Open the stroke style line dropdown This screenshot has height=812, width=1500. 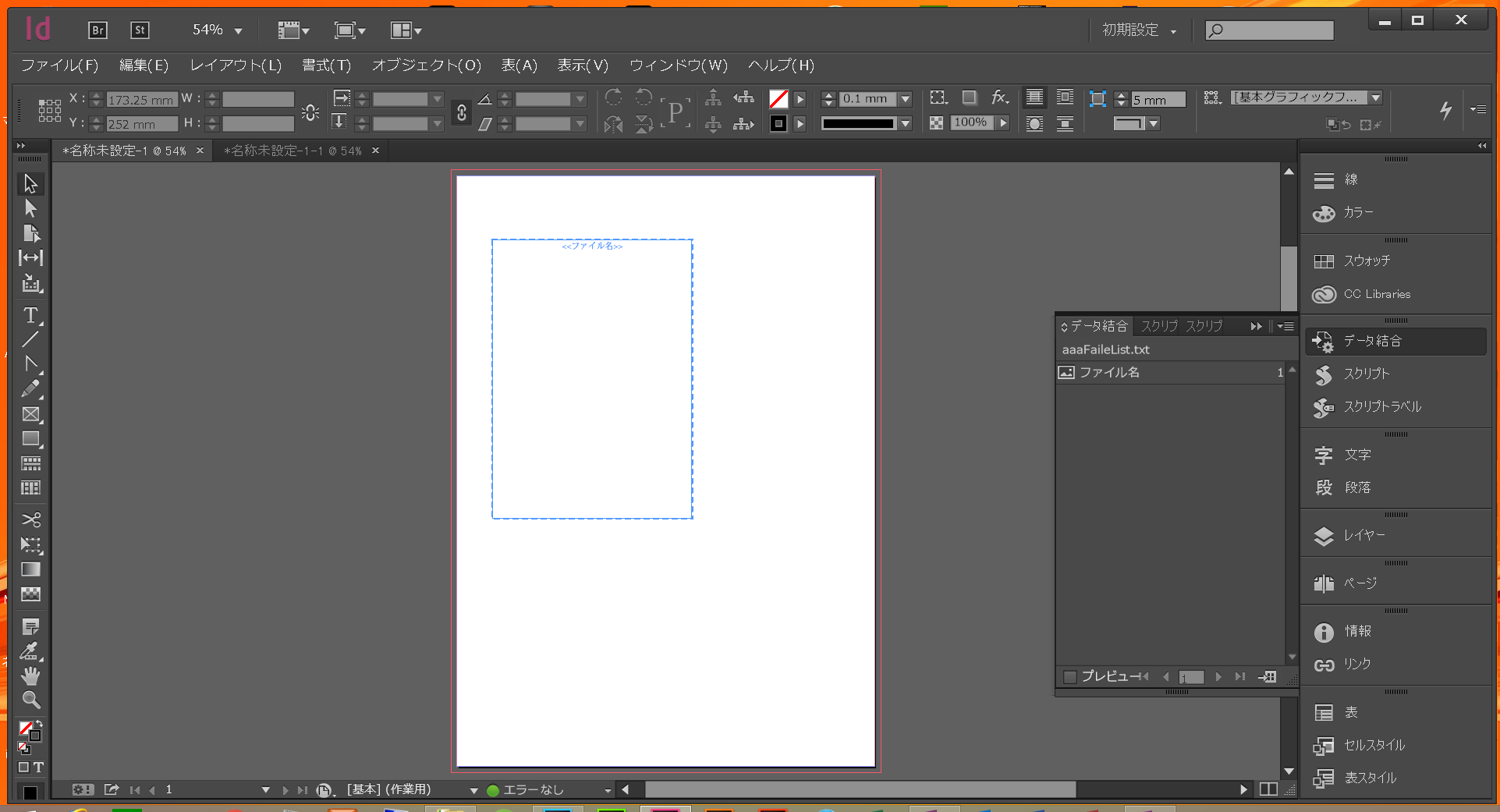tap(906, 123)
